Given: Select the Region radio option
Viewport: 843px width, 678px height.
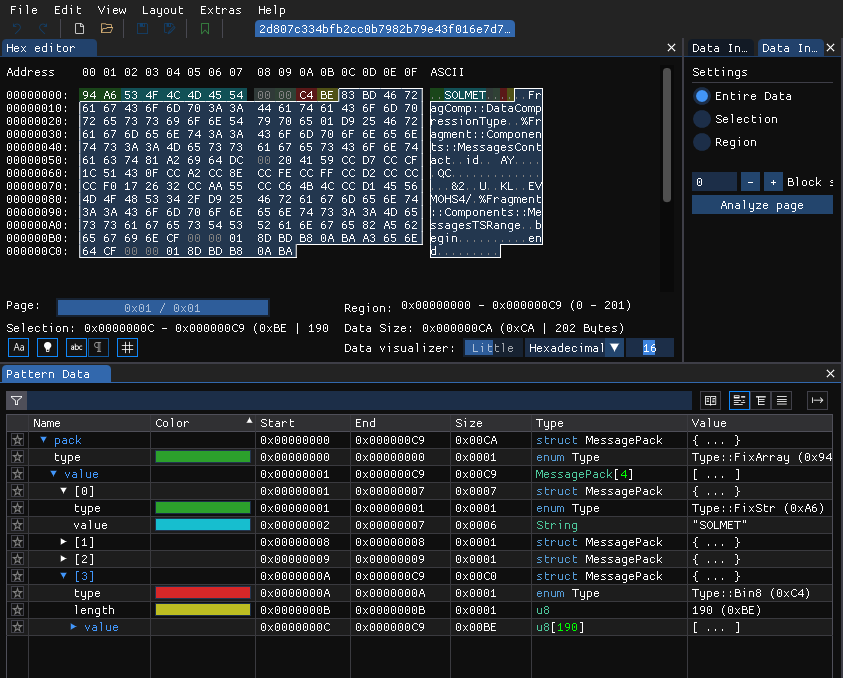Looking at the screenshot, I should 702,142.
